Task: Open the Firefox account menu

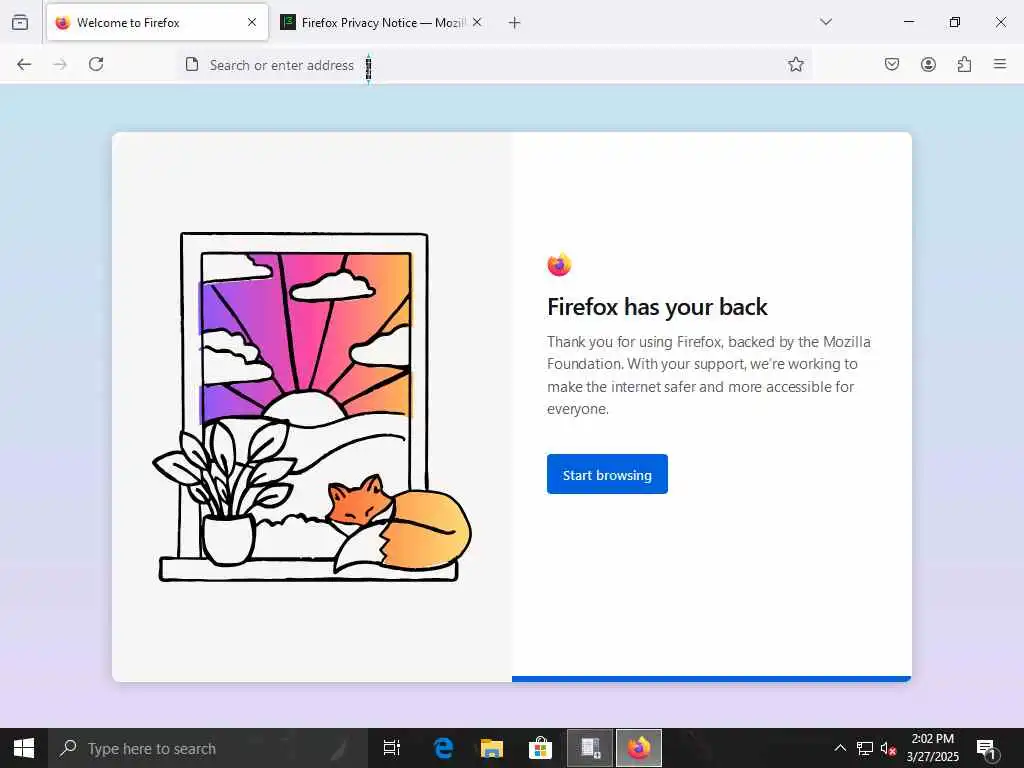Action: 928,64
